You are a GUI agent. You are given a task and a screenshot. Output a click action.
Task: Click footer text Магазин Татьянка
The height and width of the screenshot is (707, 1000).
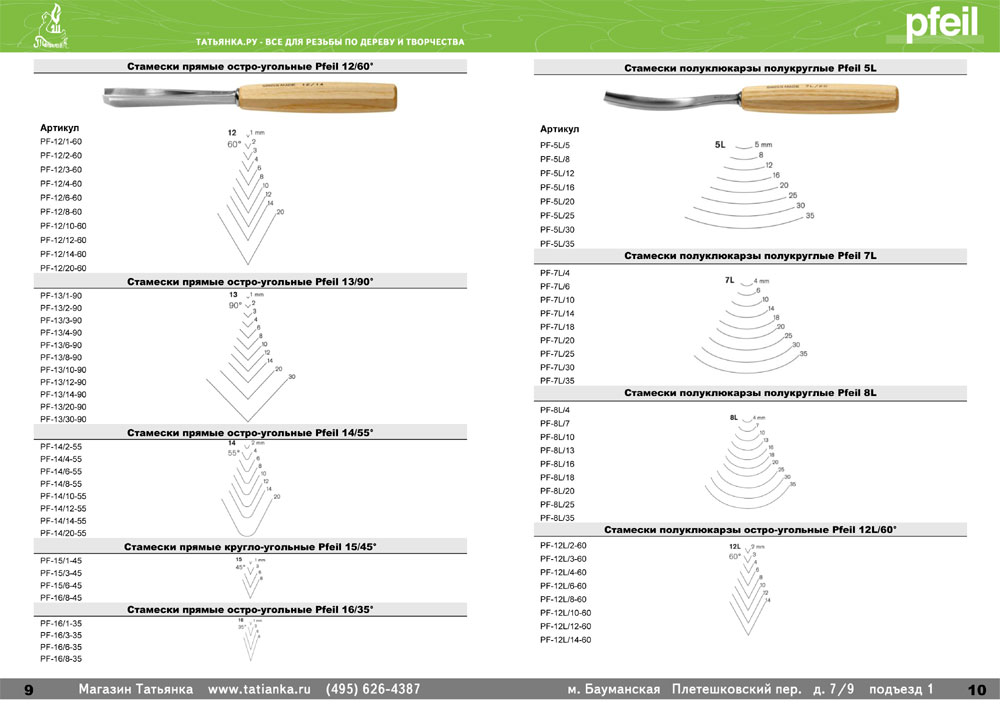[x=136, y=689]
